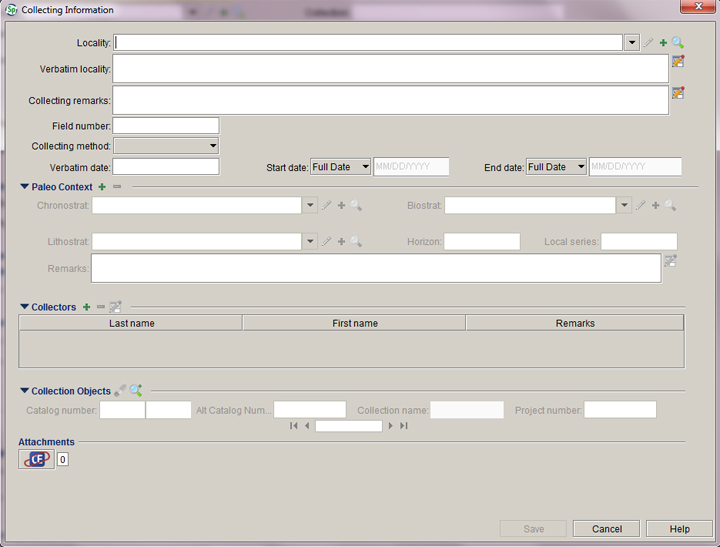This screenshot has width=720, height=547.
Task: Collapse the Collection Objects section
Action: (x=24, y=391)
